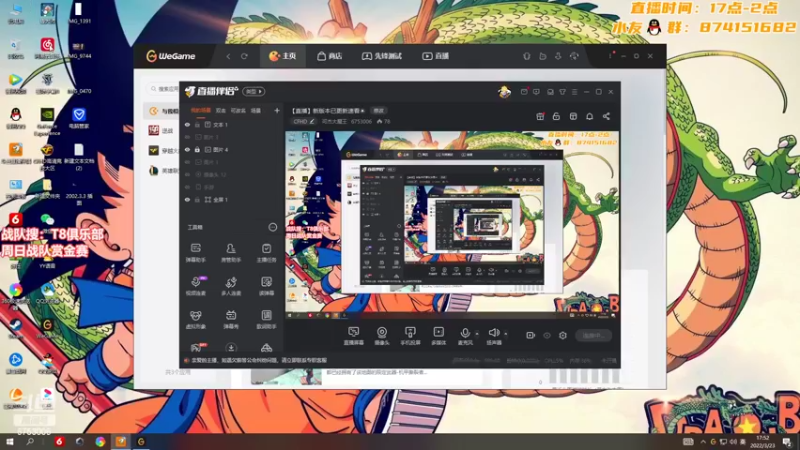
Task: Toggle visibility of 文本 1 layer
Action: pos(187,124)
